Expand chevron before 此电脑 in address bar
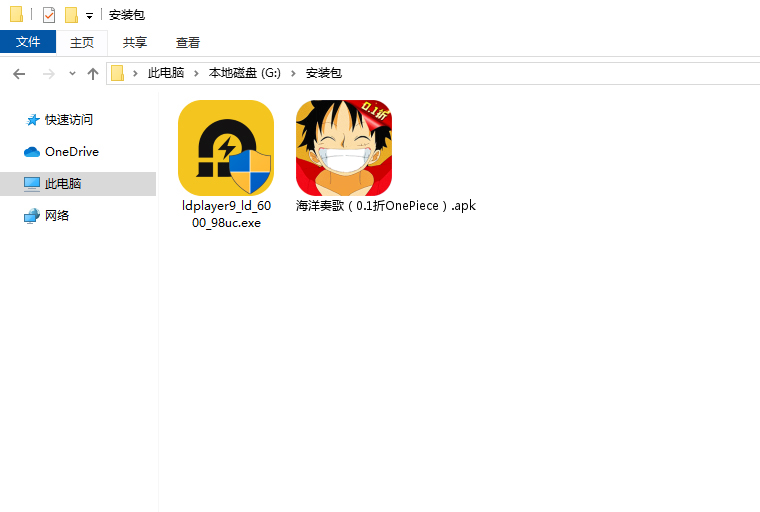760x512 pixels. (135, 74)
